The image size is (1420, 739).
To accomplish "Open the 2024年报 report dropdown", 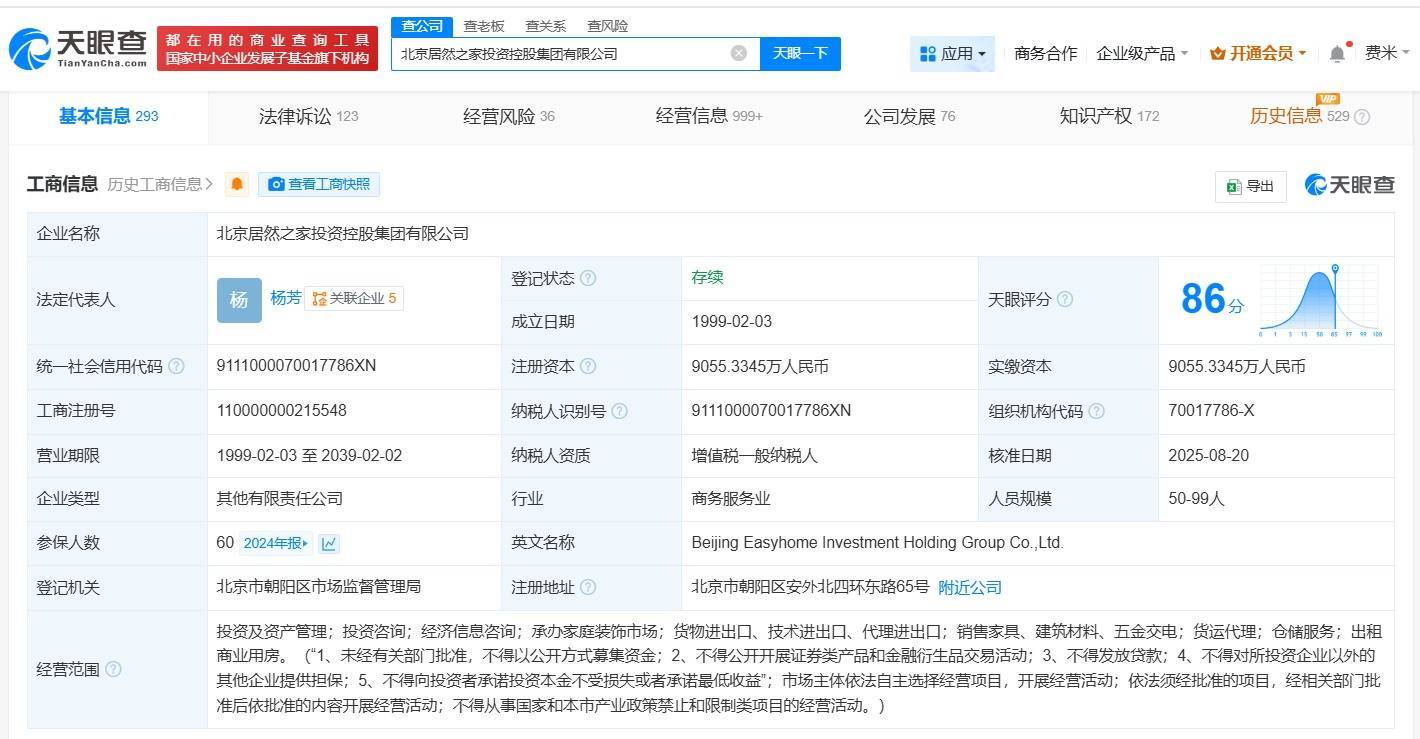I will tap(277, 543).
